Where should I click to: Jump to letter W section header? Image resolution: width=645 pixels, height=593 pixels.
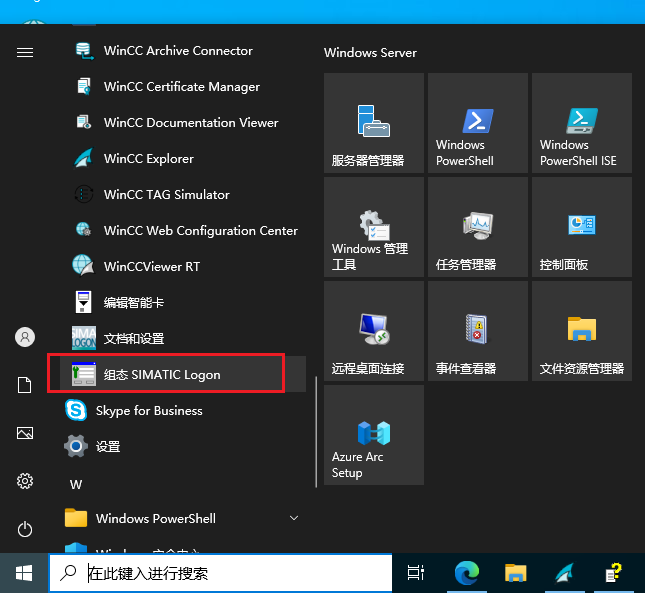click(x=75, y=484)
